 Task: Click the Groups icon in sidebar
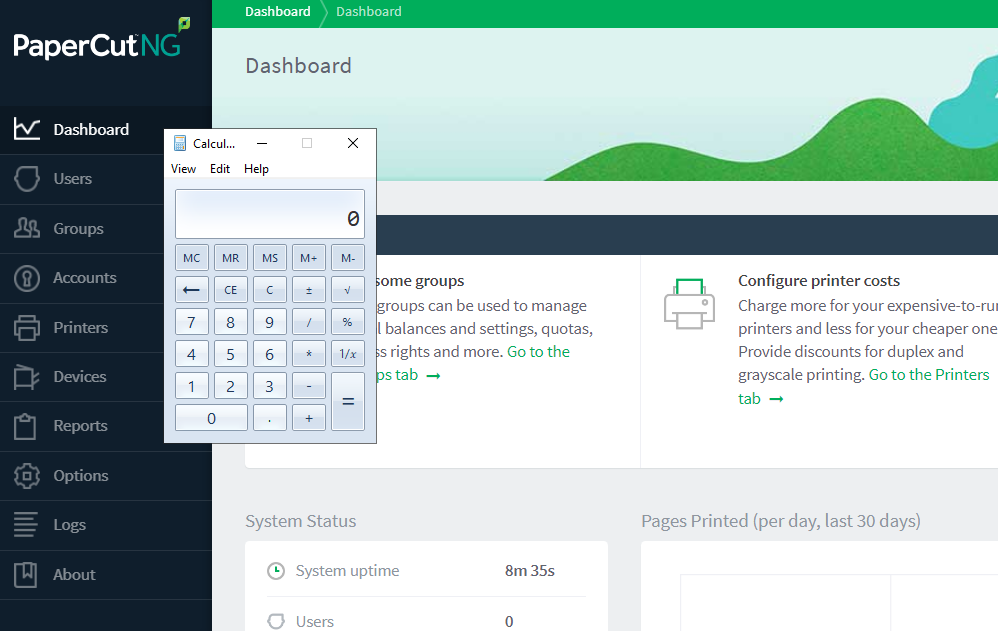(x=27, y=229)
